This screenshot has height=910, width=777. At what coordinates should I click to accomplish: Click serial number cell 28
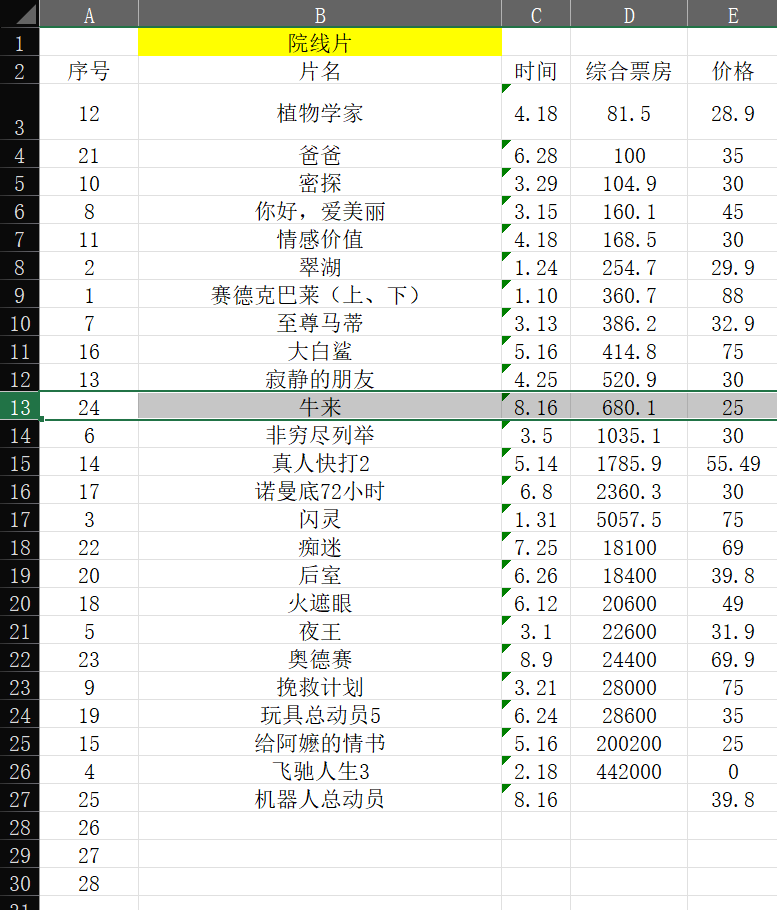tap(89, 883)
